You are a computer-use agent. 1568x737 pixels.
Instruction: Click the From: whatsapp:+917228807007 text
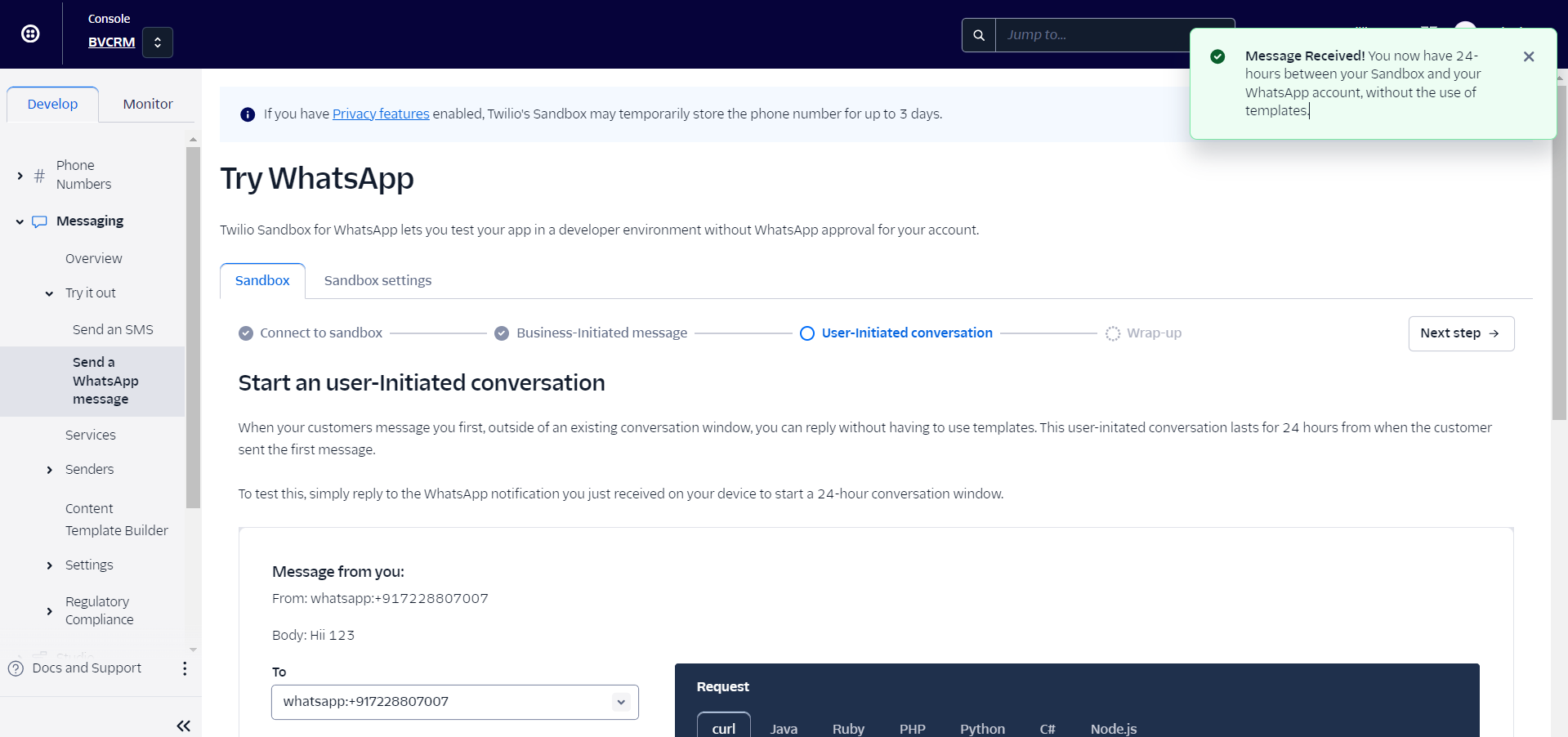[380, 598]
